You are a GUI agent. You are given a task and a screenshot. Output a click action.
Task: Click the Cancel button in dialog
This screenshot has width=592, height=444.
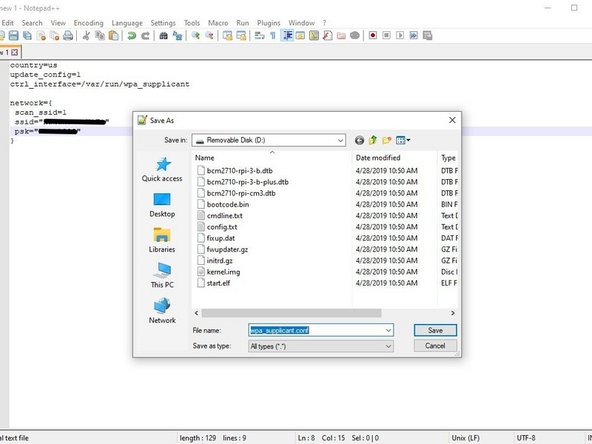435,346
